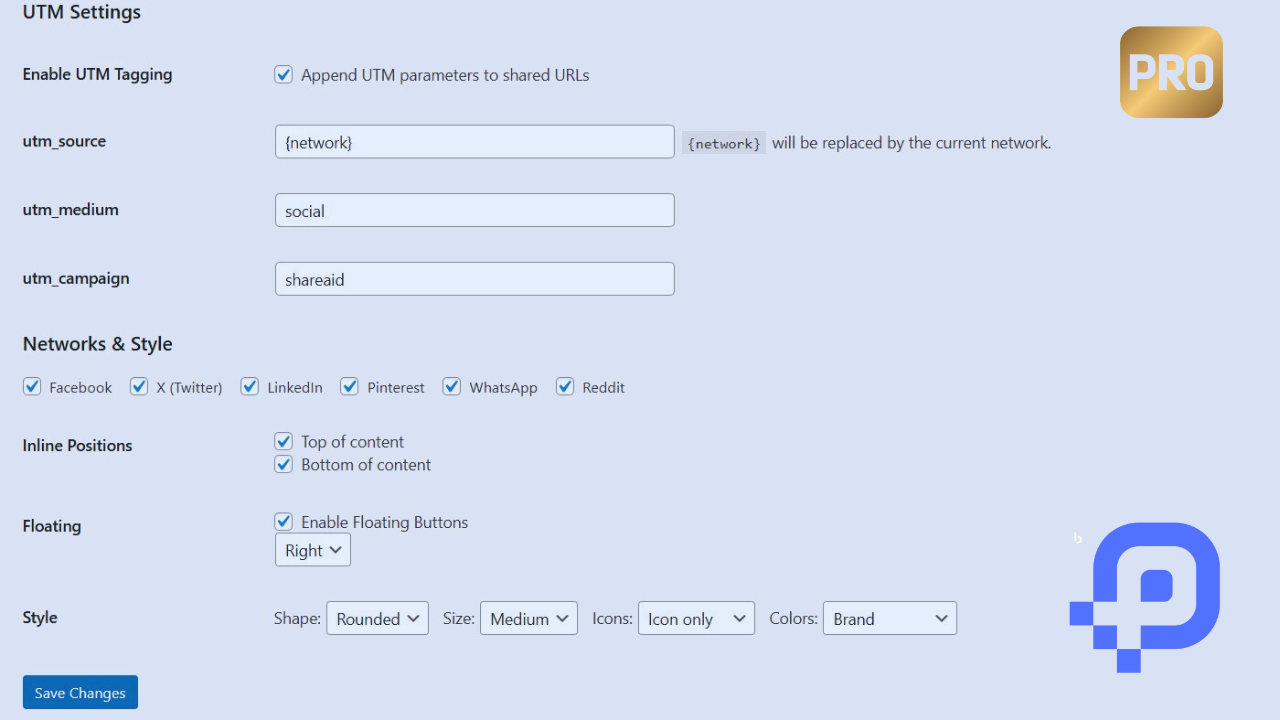
Task: Open the Size dropdown showing Medium
Action: (x=528, y=618)
